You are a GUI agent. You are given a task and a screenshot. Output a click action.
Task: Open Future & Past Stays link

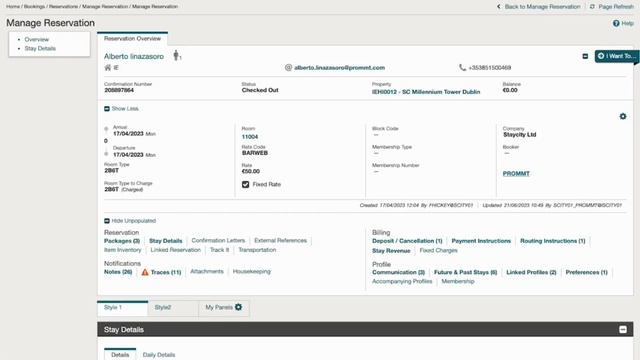coord(465,272)
